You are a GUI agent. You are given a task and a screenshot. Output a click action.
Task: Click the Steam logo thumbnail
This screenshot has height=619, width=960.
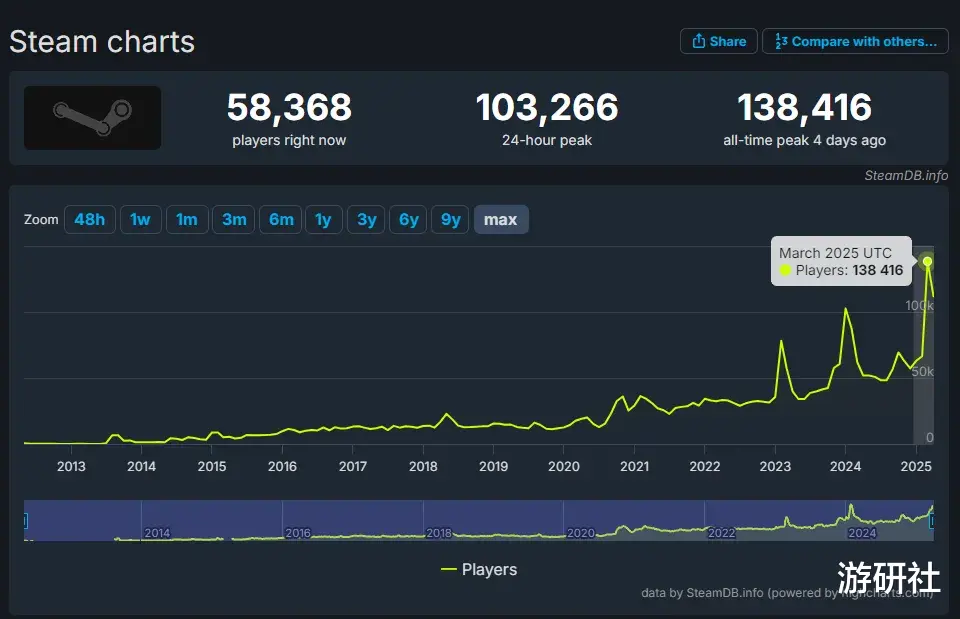click(92, 118)
